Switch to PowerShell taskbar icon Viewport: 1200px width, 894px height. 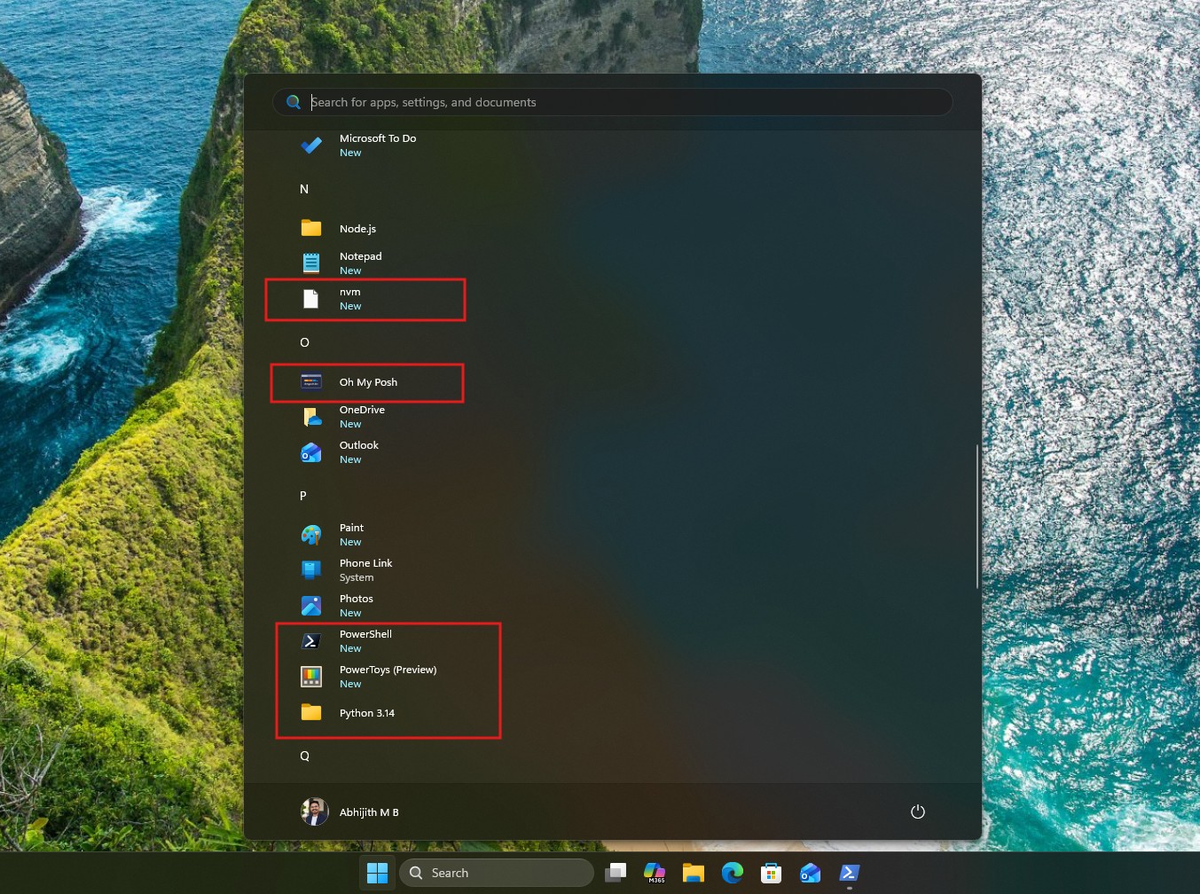(x=849, y=873)
